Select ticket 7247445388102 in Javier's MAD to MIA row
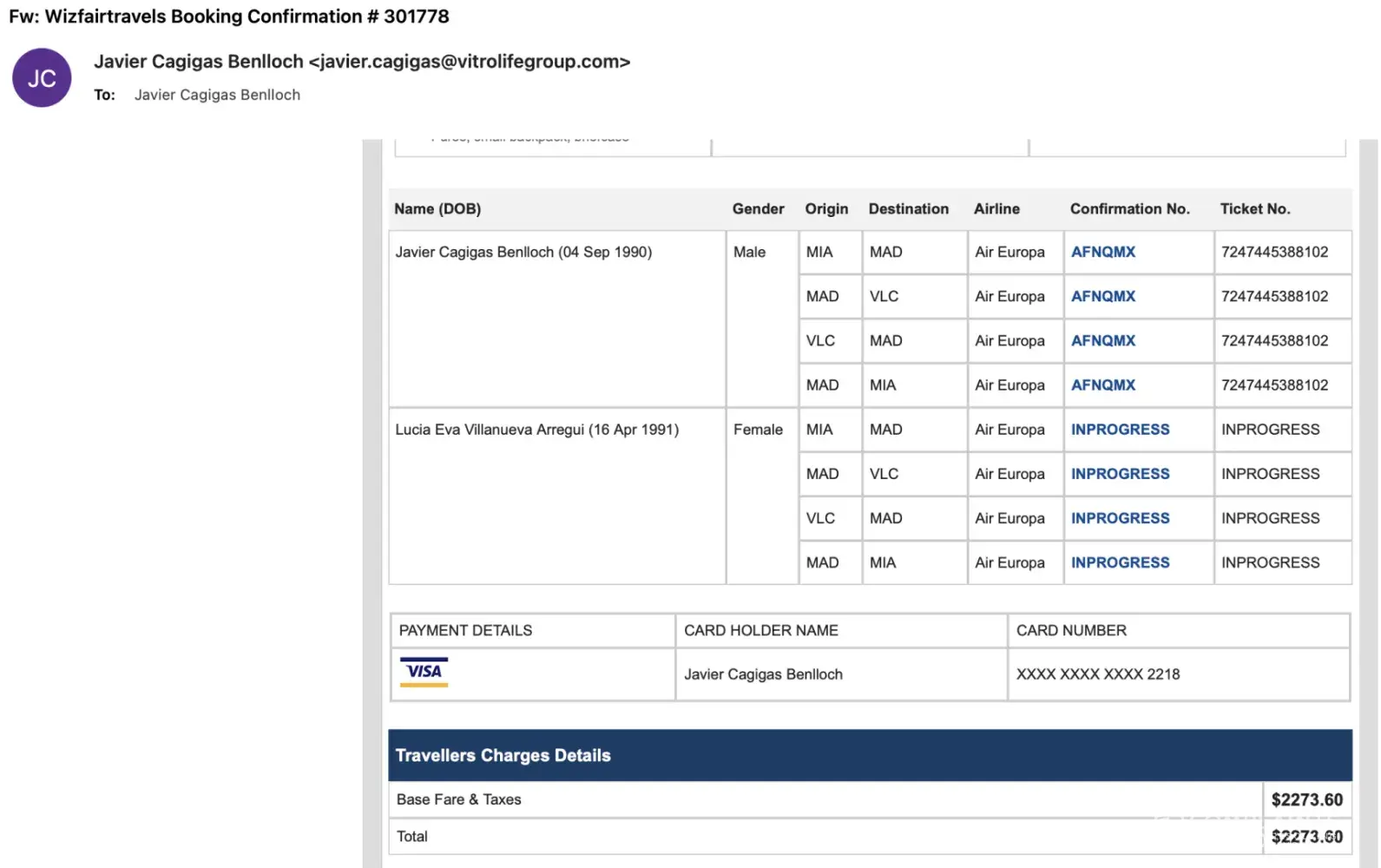Viewport: 1381px width, 868px height. point(1274,385)
